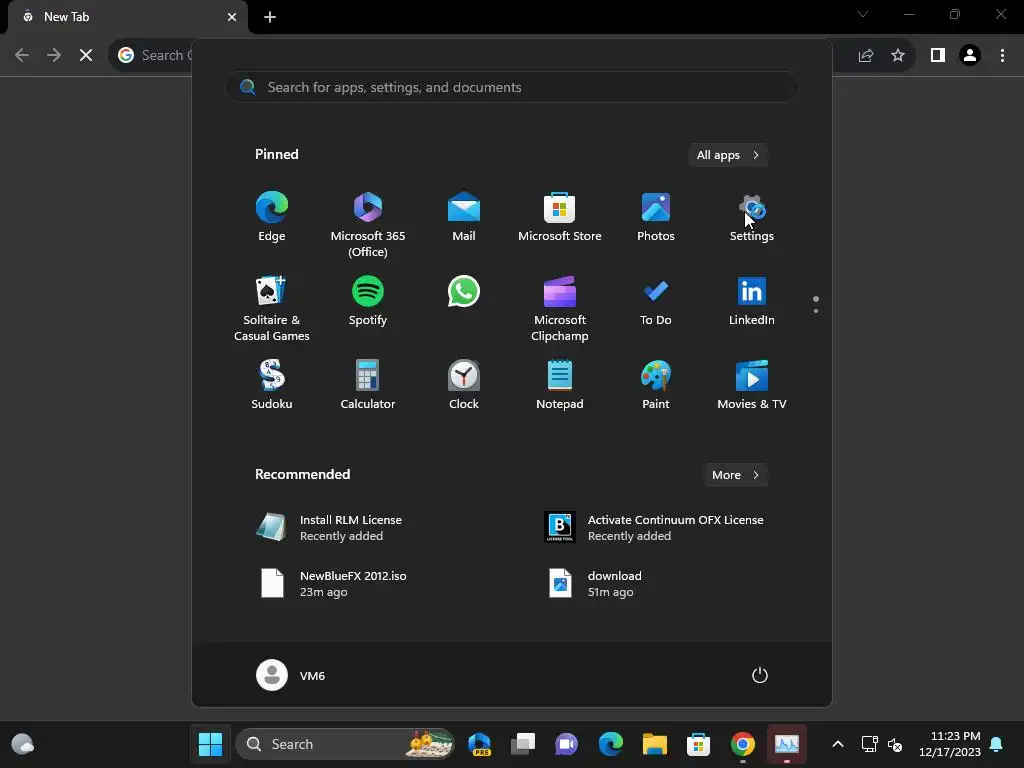The image size is (1024, 768).
Task: Launch the Sudoku game
Action: pyautogui.click(x=272, y=385)
